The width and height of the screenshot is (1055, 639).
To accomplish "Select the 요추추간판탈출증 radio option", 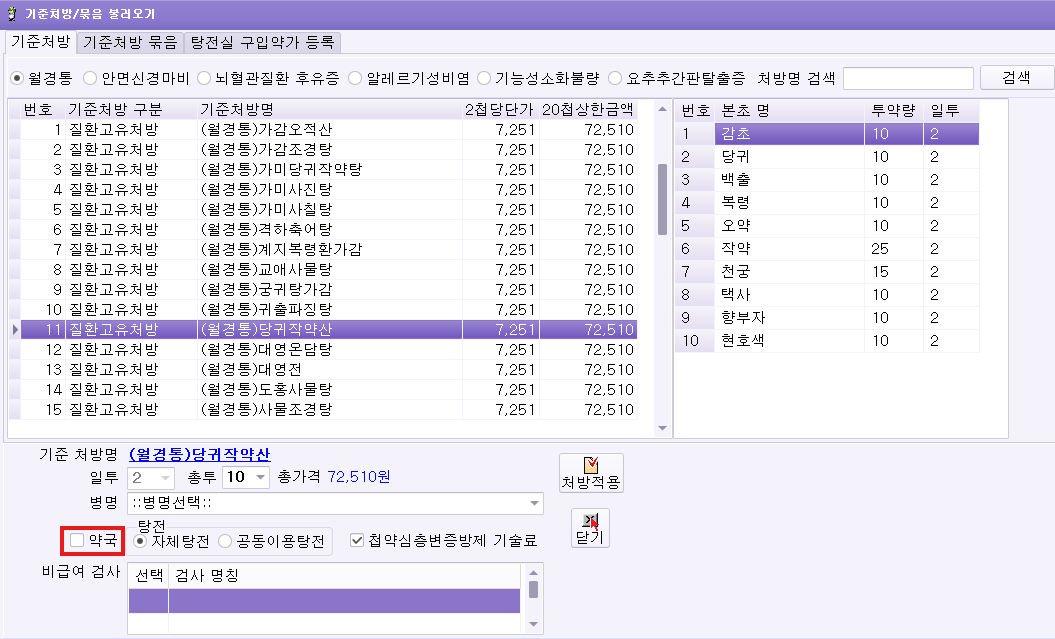I will click(614, 79).
